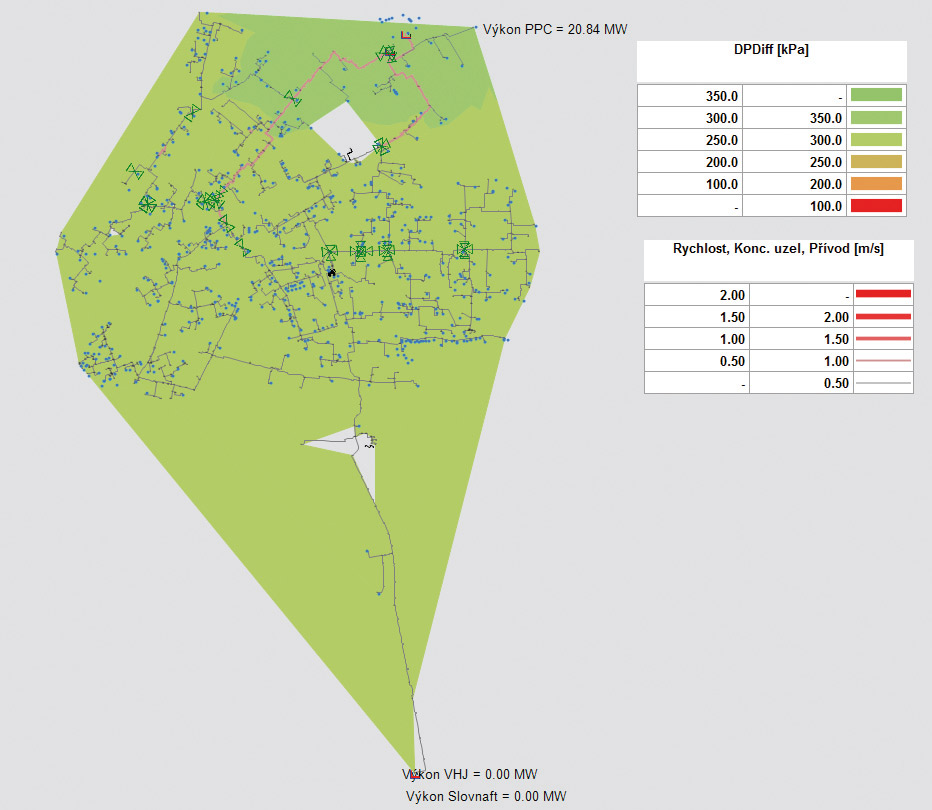Select the Rychlost, Konc. uzel, Přívod legend header
Screen dimensions: 932x810
(778, 249)
